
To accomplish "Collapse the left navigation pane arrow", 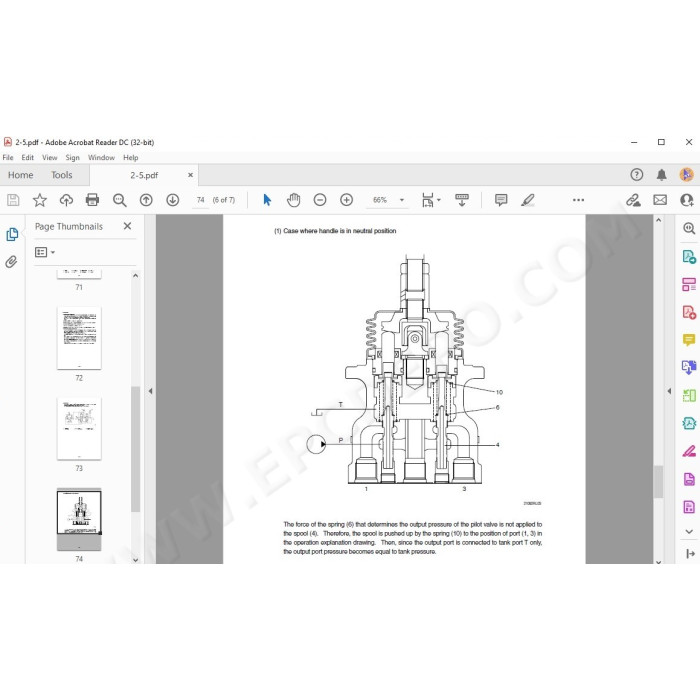I will tap(150, 391).
